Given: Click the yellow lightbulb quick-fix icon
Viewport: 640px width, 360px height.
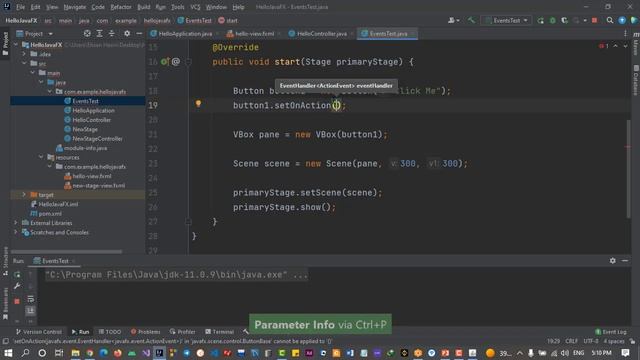Looking at the screenshot, I should coord(198,103).
